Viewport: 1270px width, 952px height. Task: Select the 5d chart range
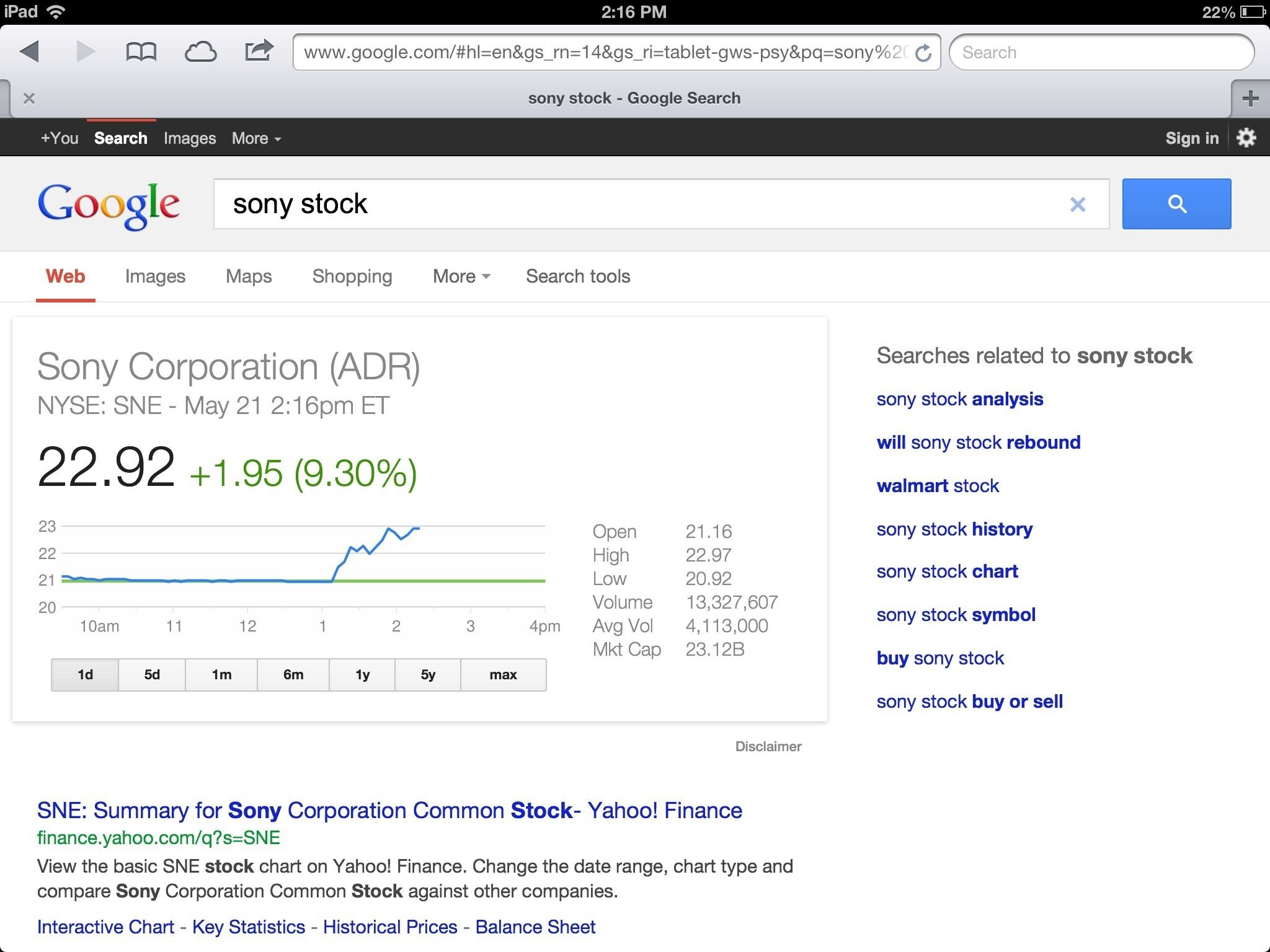tap(152, 674)
